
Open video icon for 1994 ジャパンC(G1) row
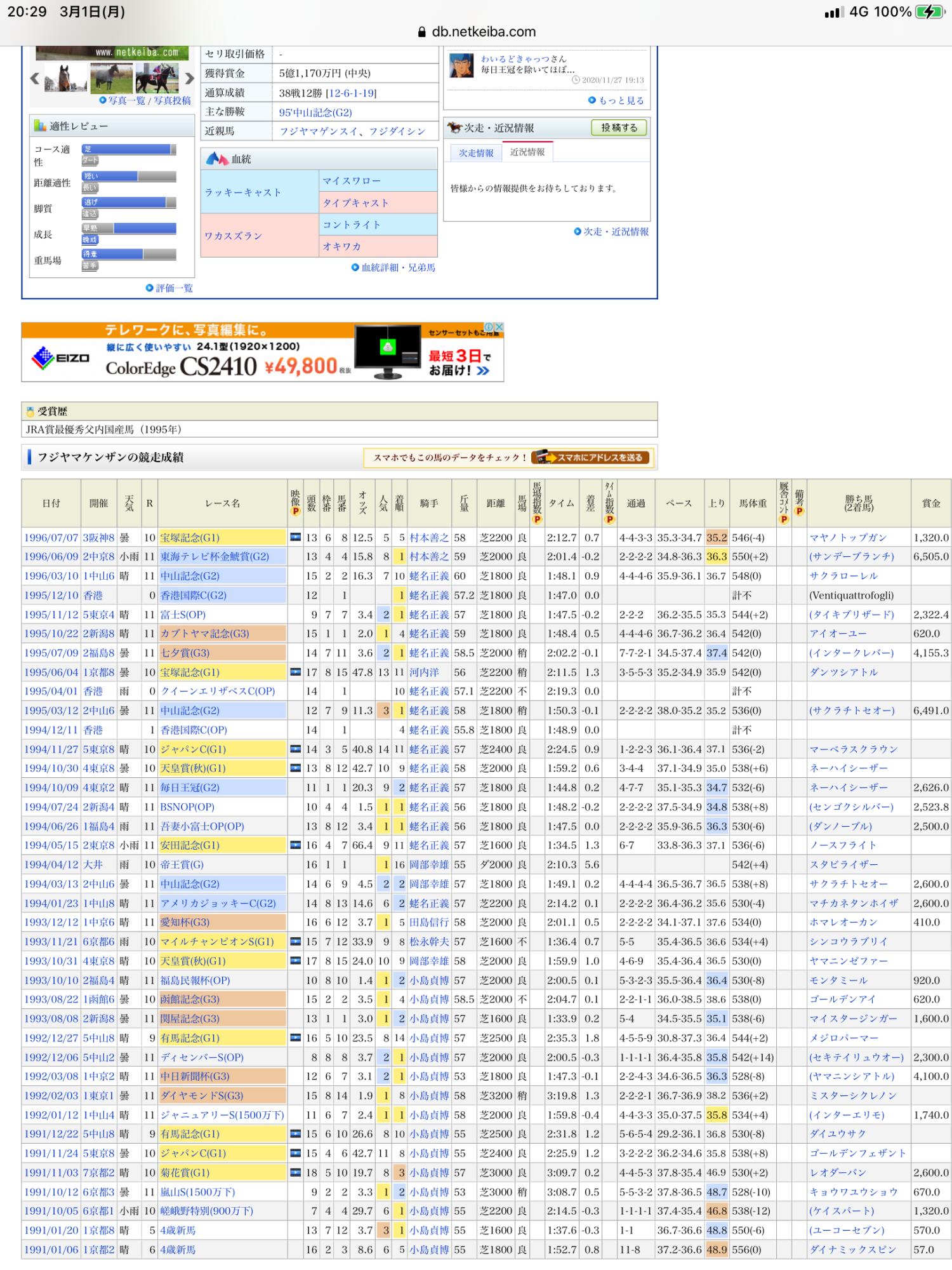coord(295,749)
